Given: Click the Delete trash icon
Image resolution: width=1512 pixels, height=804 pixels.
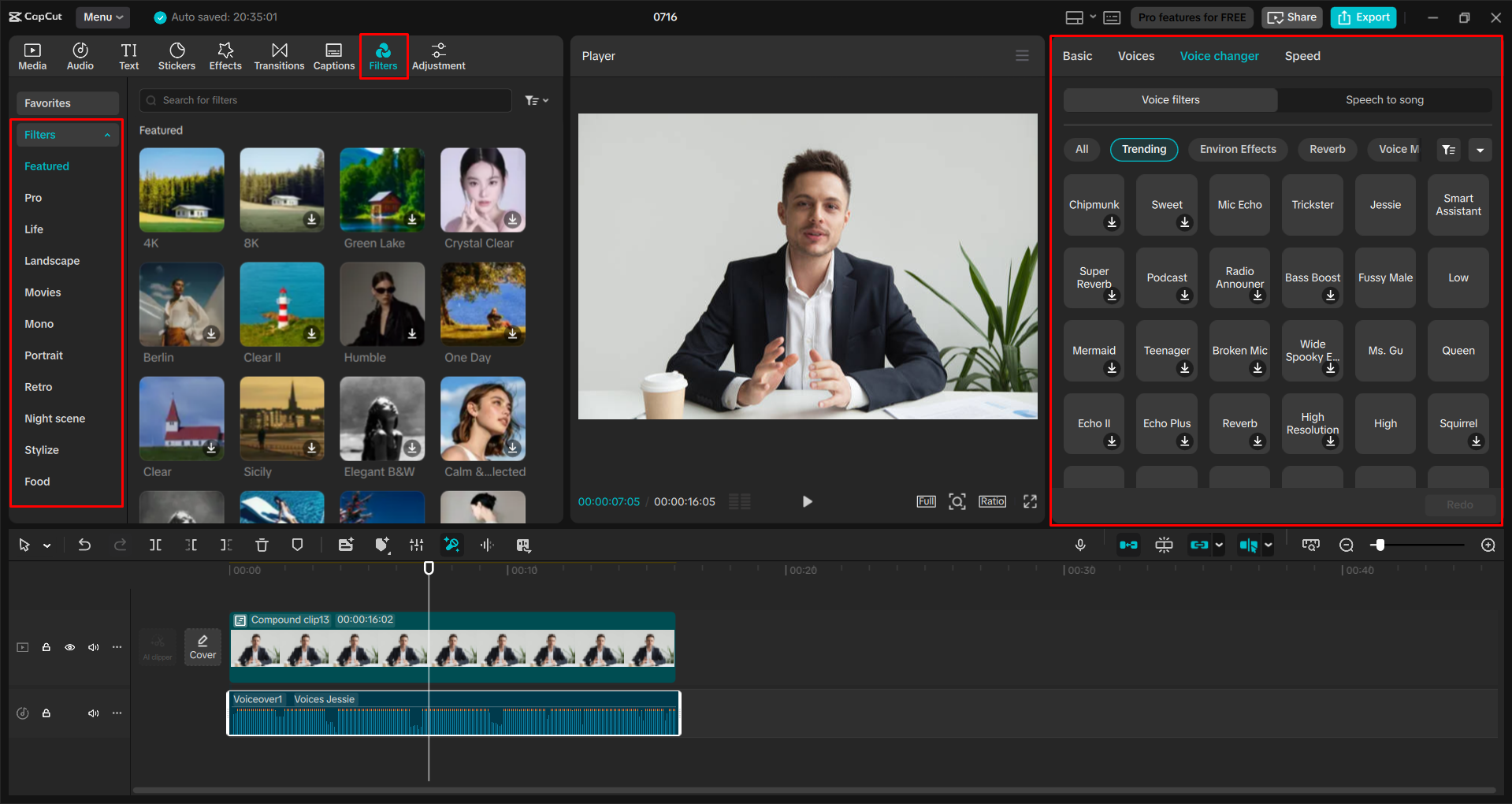Looking at the screenshot, I should [262, 545].
